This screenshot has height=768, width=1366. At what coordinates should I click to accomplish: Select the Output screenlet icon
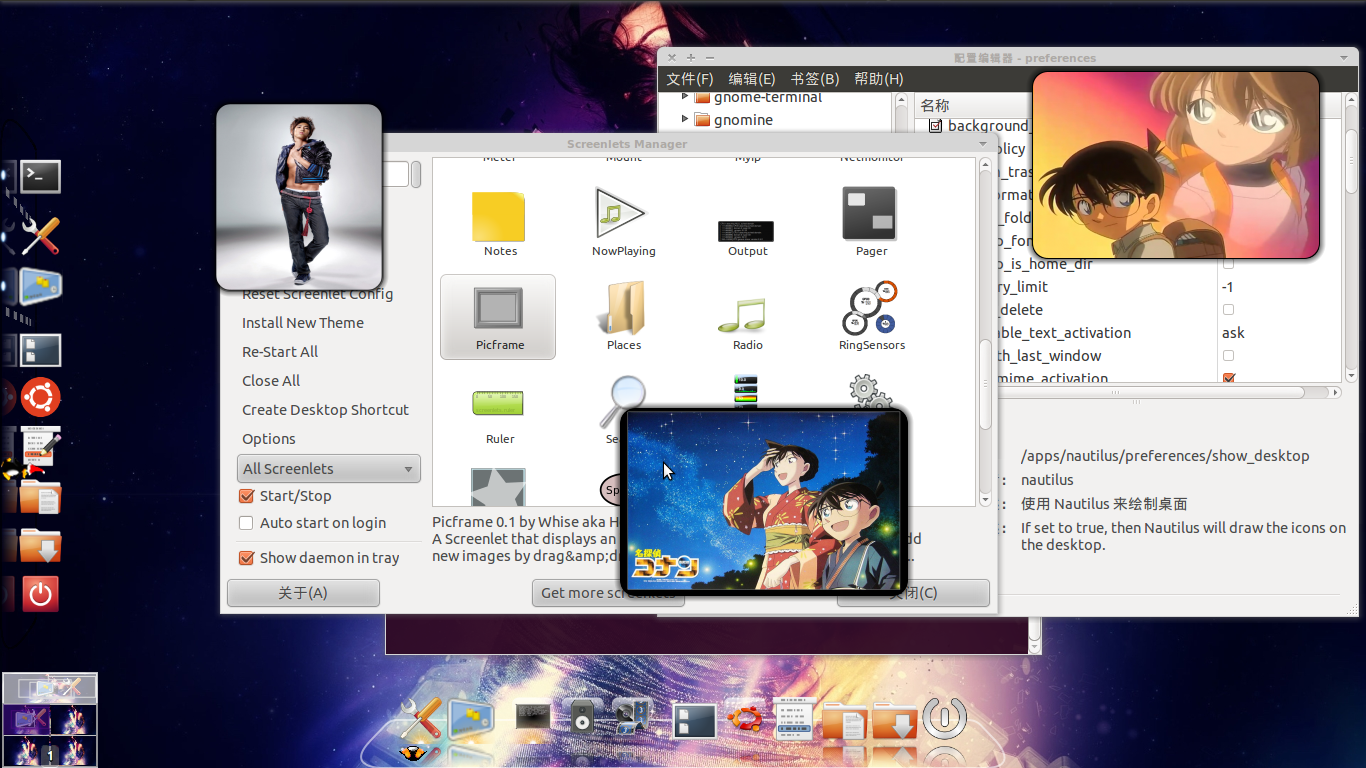[746, 231]
